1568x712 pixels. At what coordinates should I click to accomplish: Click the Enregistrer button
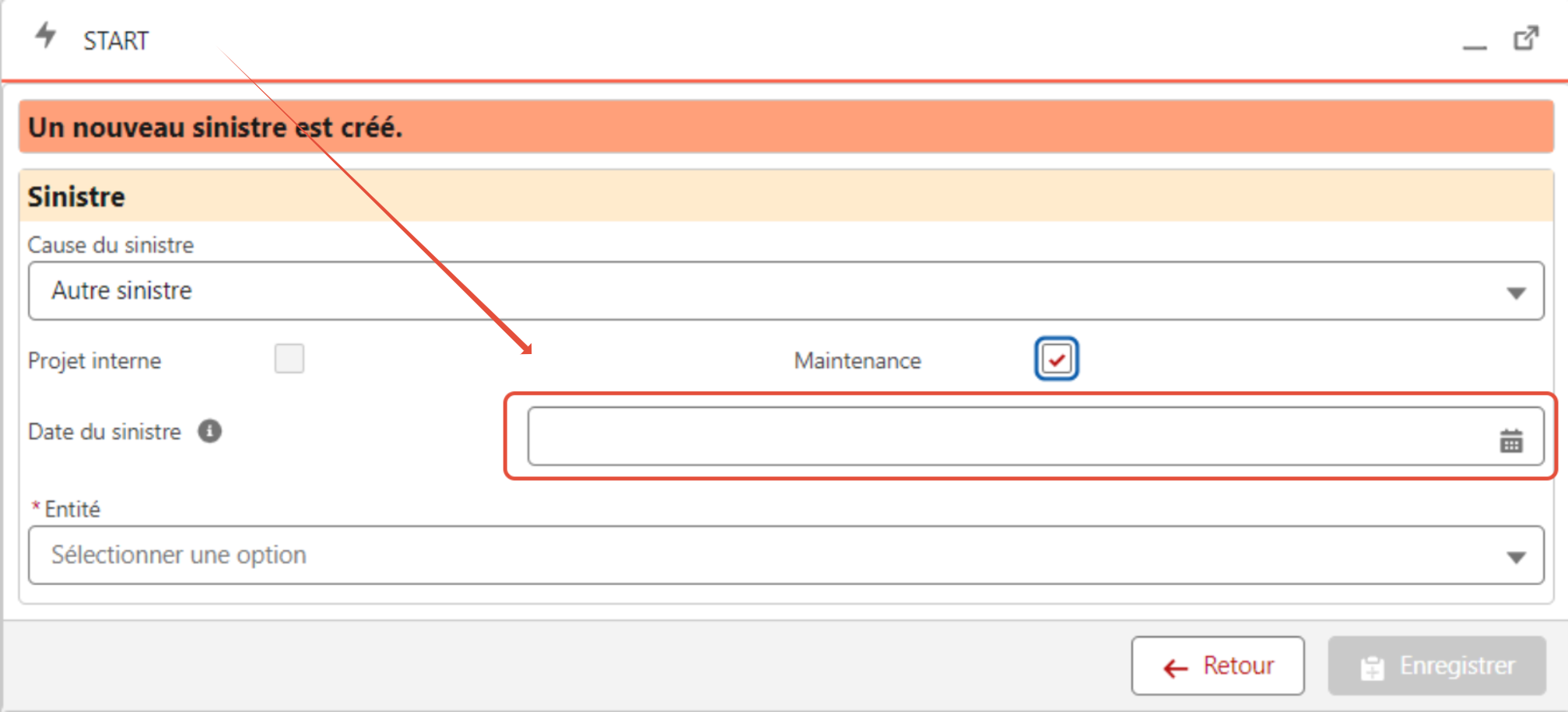point(1436,666)
